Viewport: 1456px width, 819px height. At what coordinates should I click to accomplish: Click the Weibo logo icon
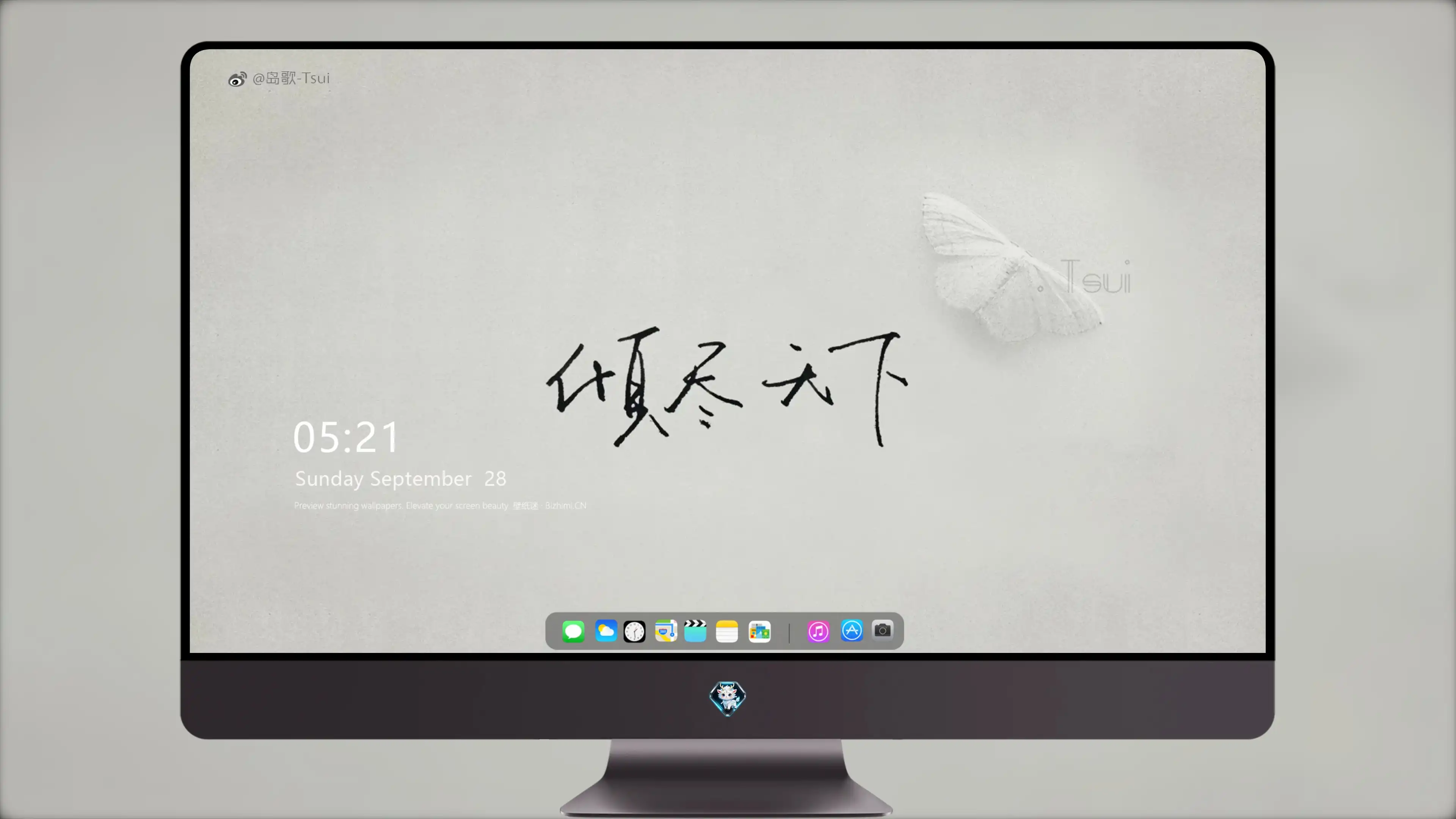pyautogui.click(x=237, y=79)
